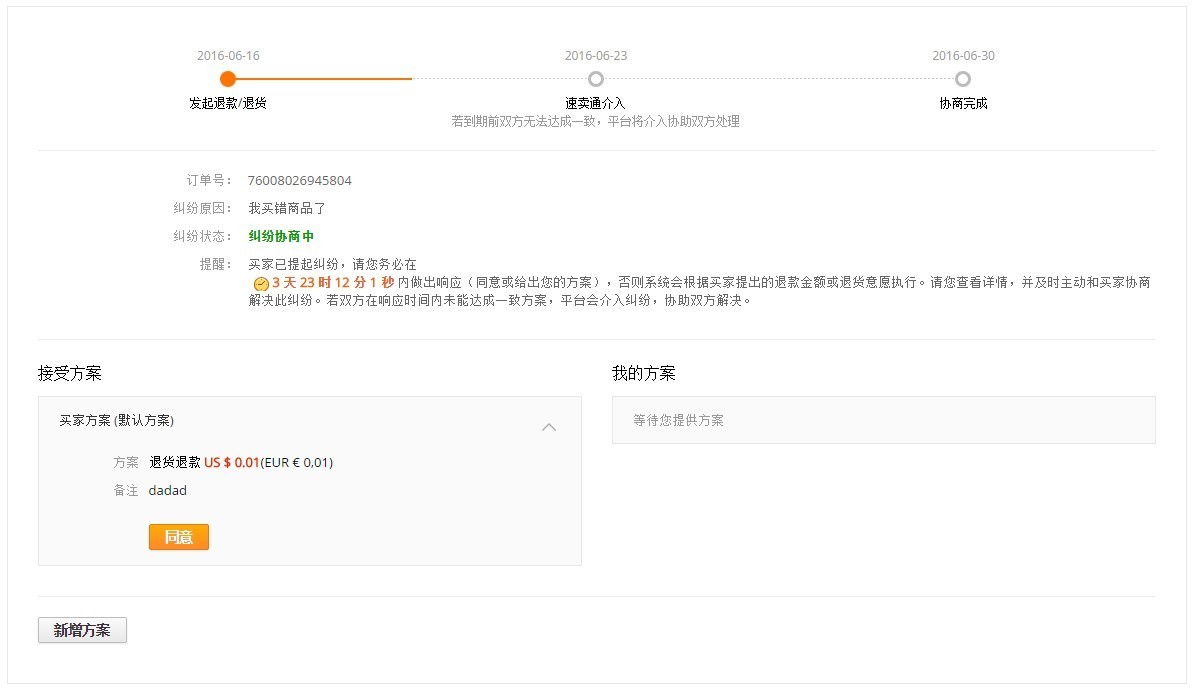Click the 协商完成 timeline circle
Viewport: 1196px width, 691px height.
pos(962,78)
